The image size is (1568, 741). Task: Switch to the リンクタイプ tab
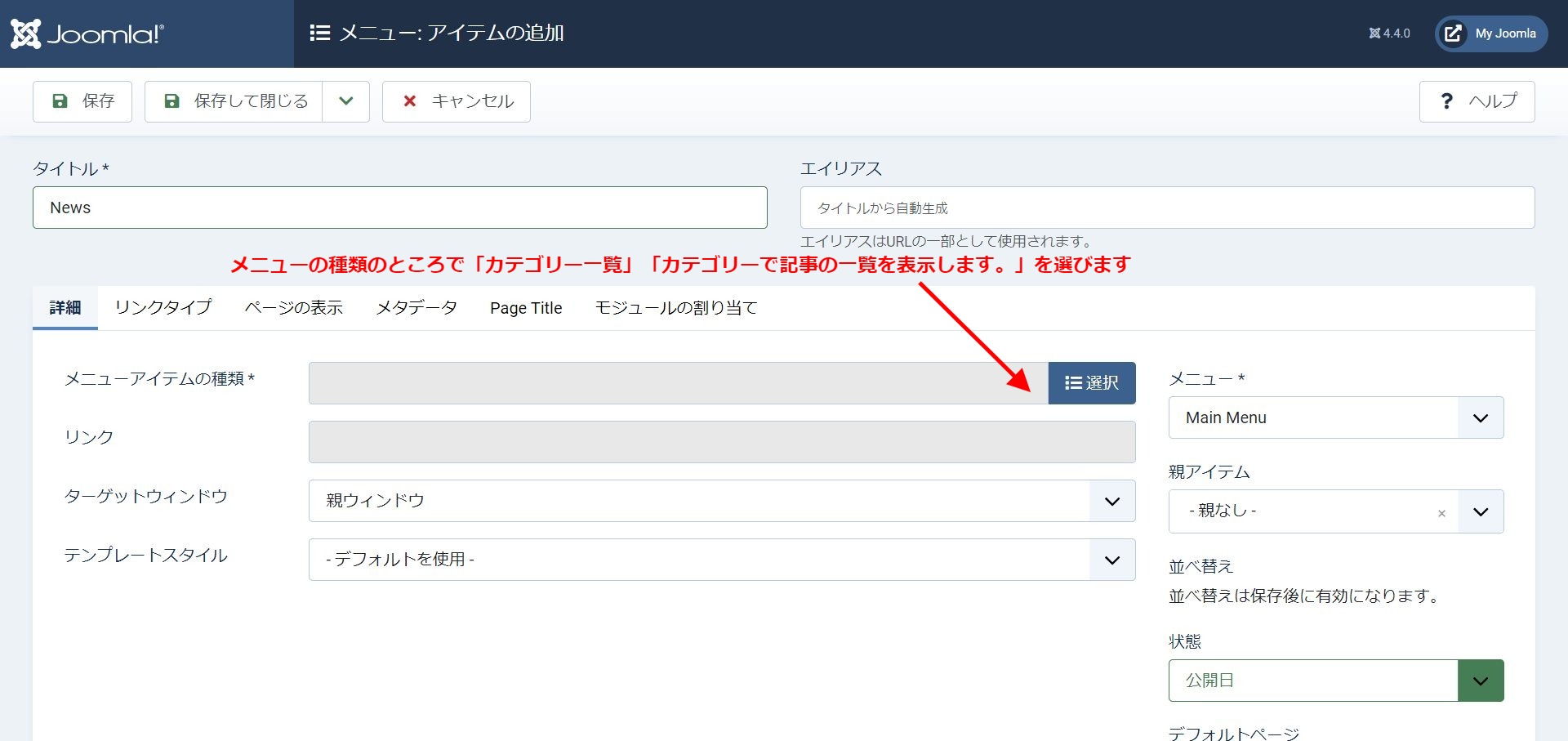pos(163,308)
